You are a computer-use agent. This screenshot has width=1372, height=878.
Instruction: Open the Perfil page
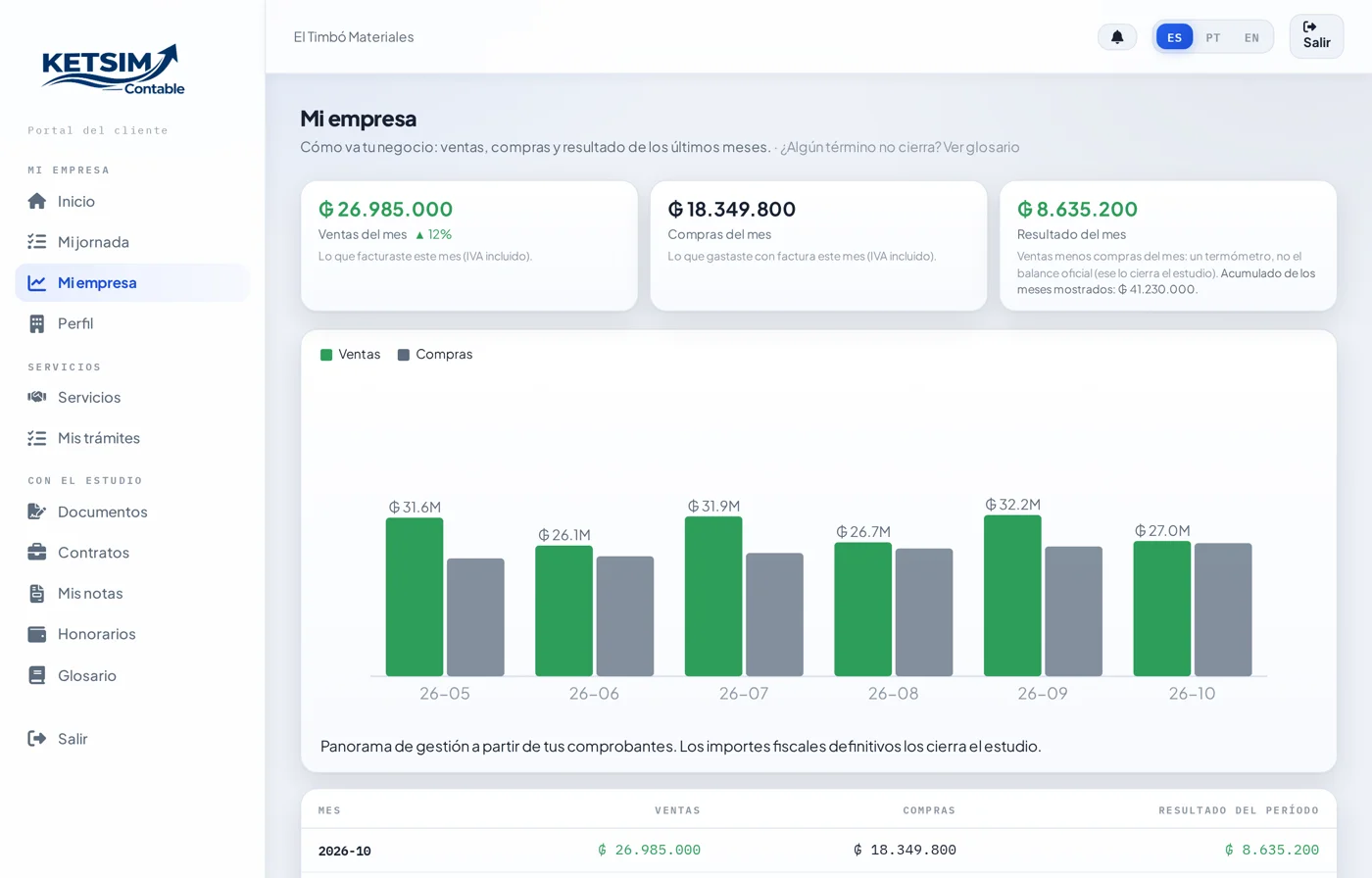(132, 323)
